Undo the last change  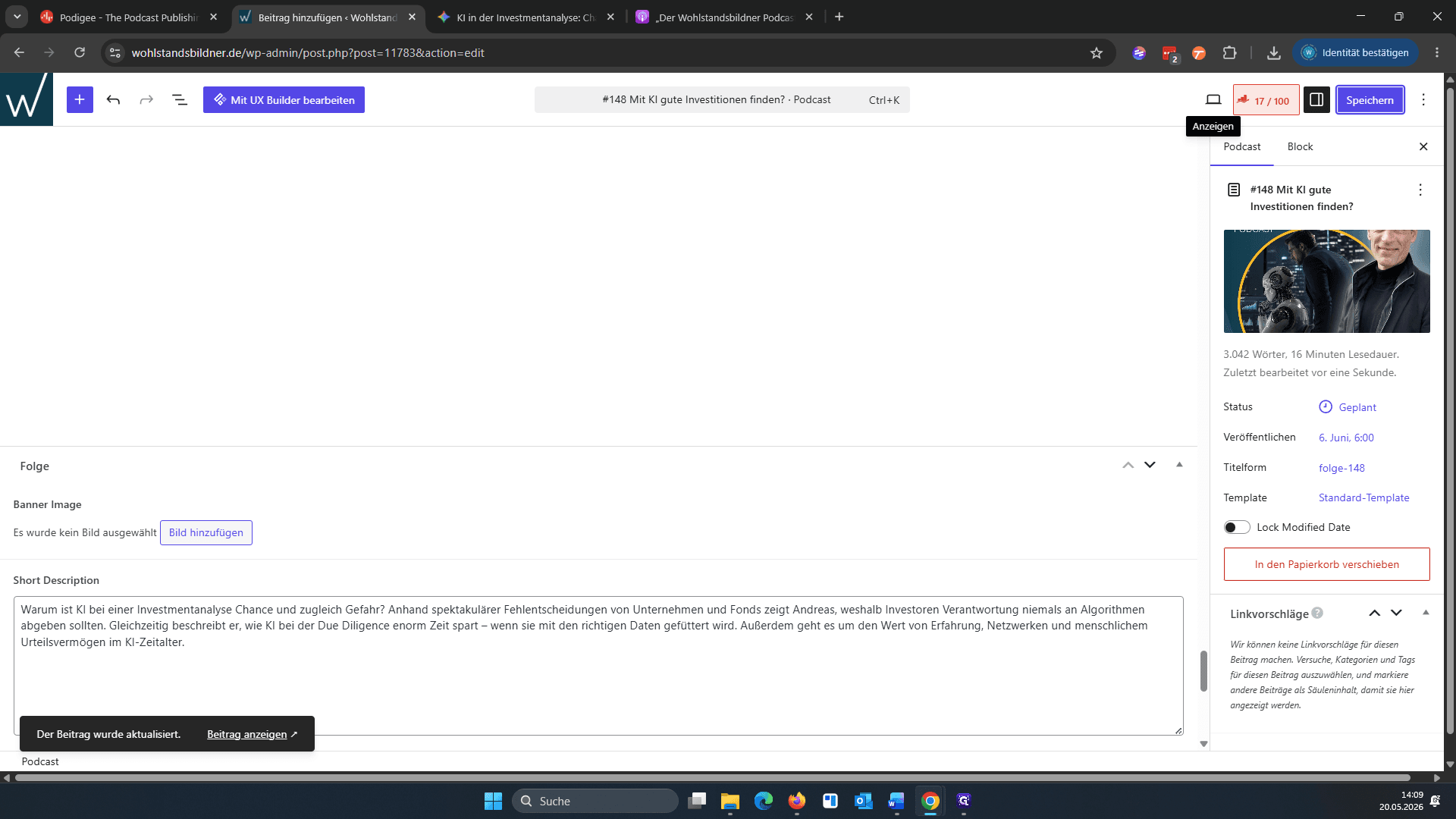click(x=113, y=99)
